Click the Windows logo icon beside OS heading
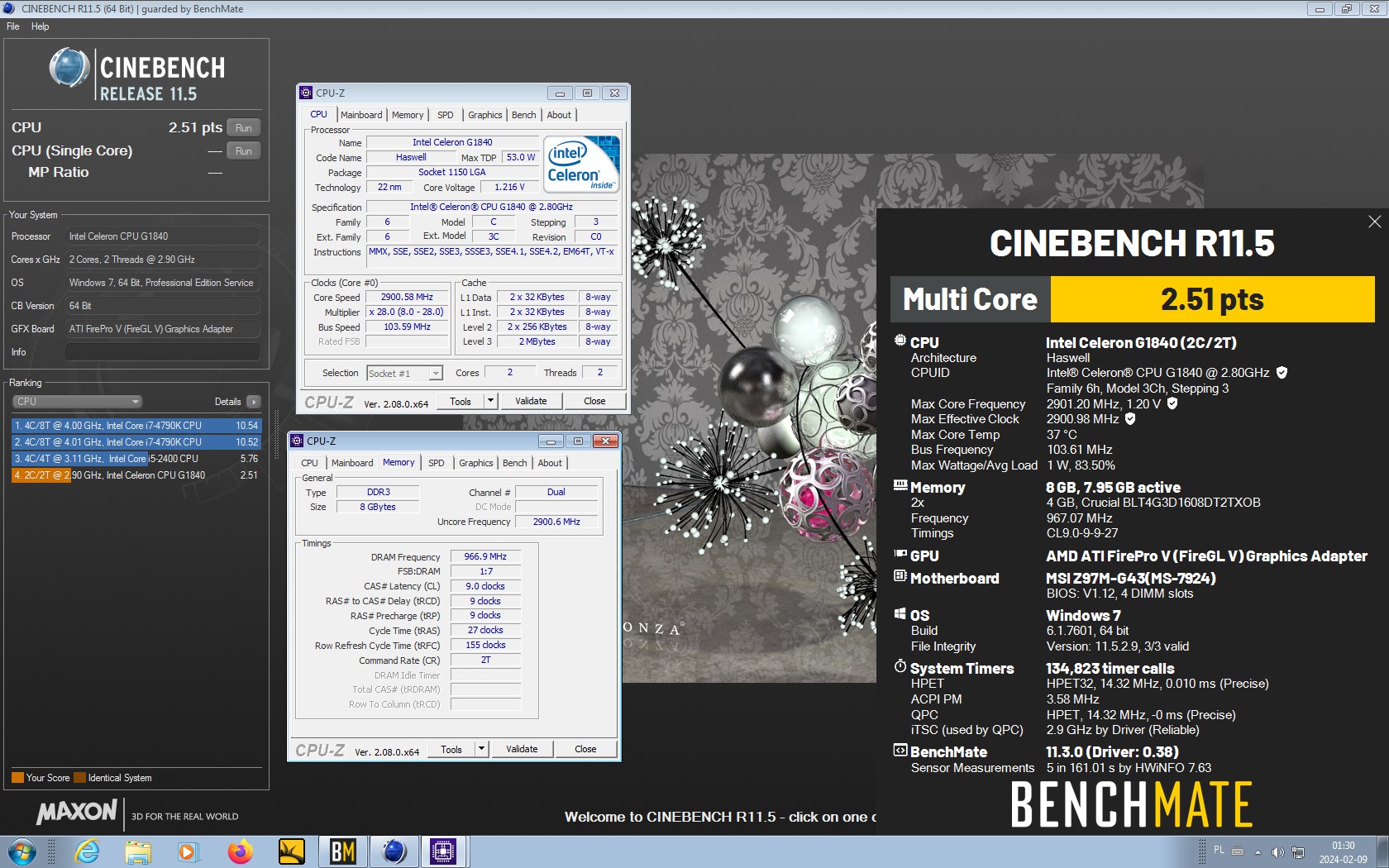1389x868 pixels. tap(900, 614)
